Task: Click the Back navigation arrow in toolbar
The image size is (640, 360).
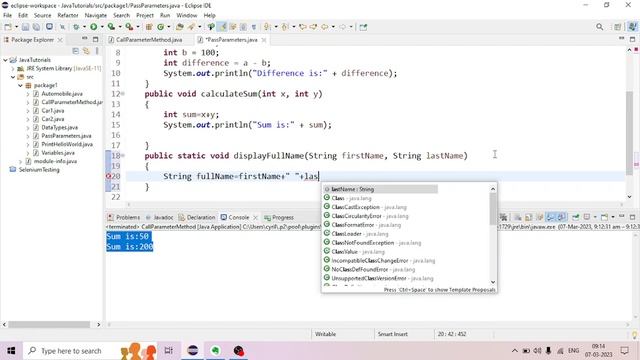Action: tap(324, 27)
